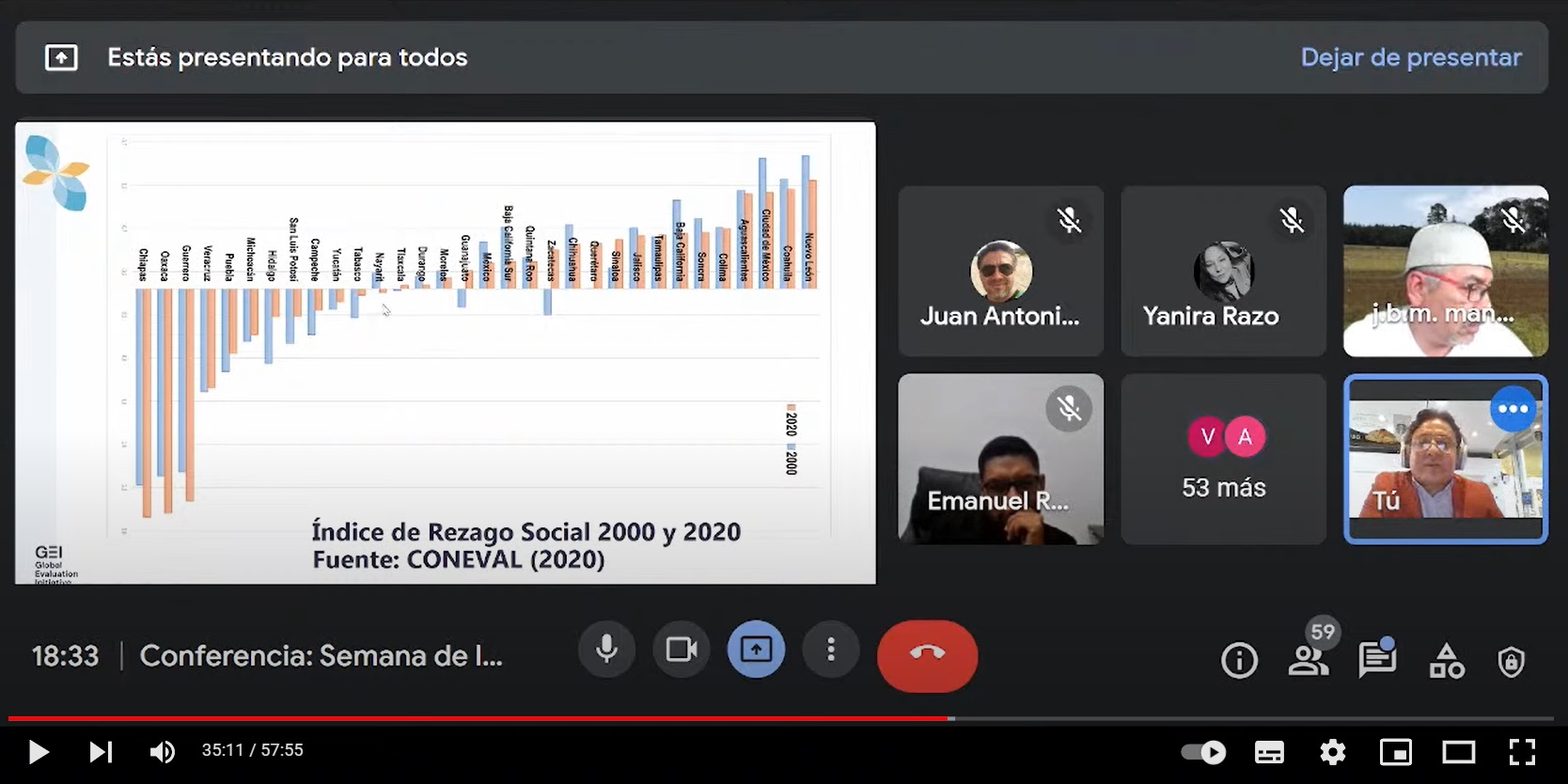Viewport: 1568px width, 784px height.
Task: Skip to the next video
Action: pyautogui.click(x=101, y=751)
